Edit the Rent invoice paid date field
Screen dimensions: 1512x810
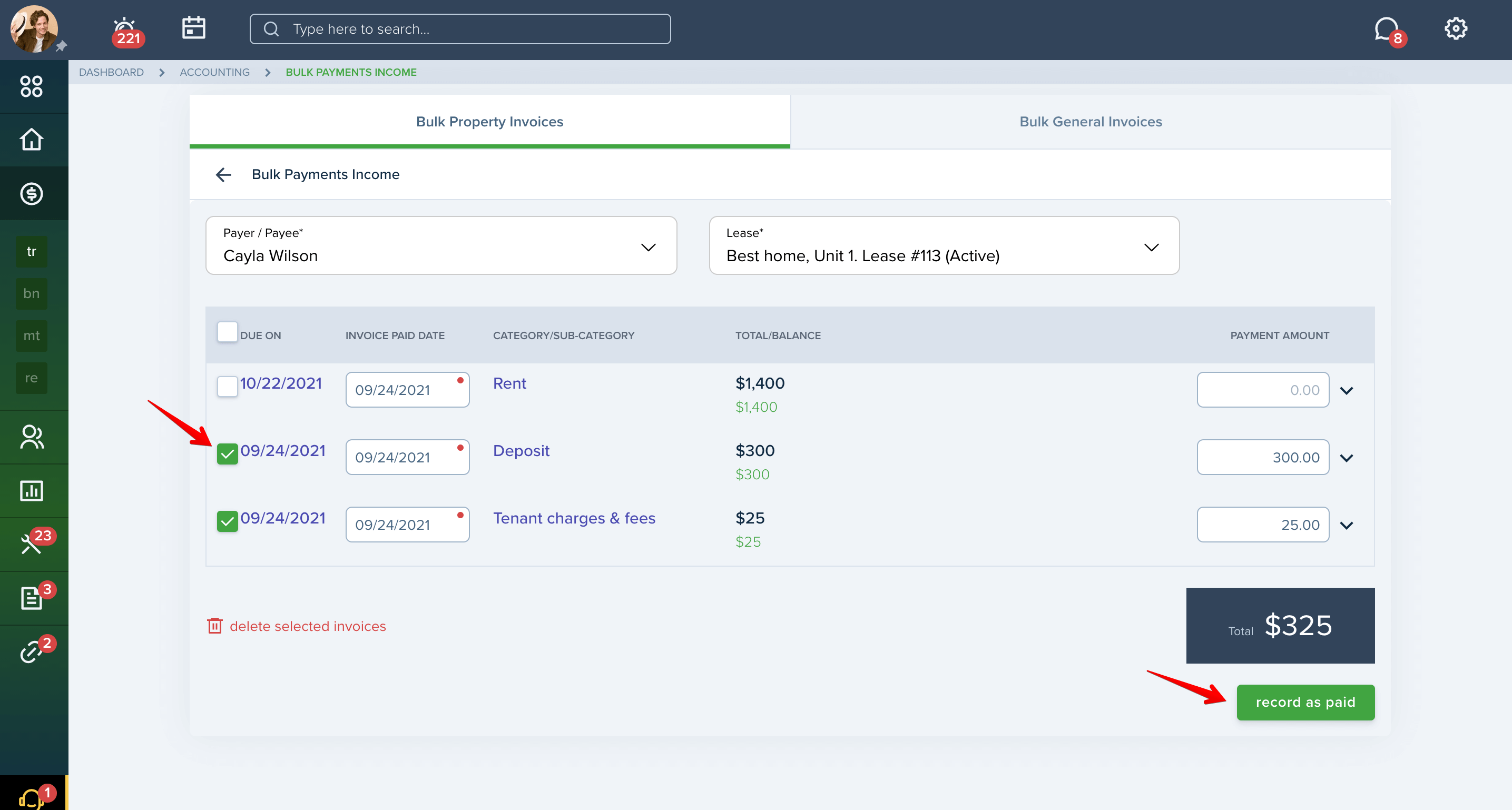coord(407,390)
